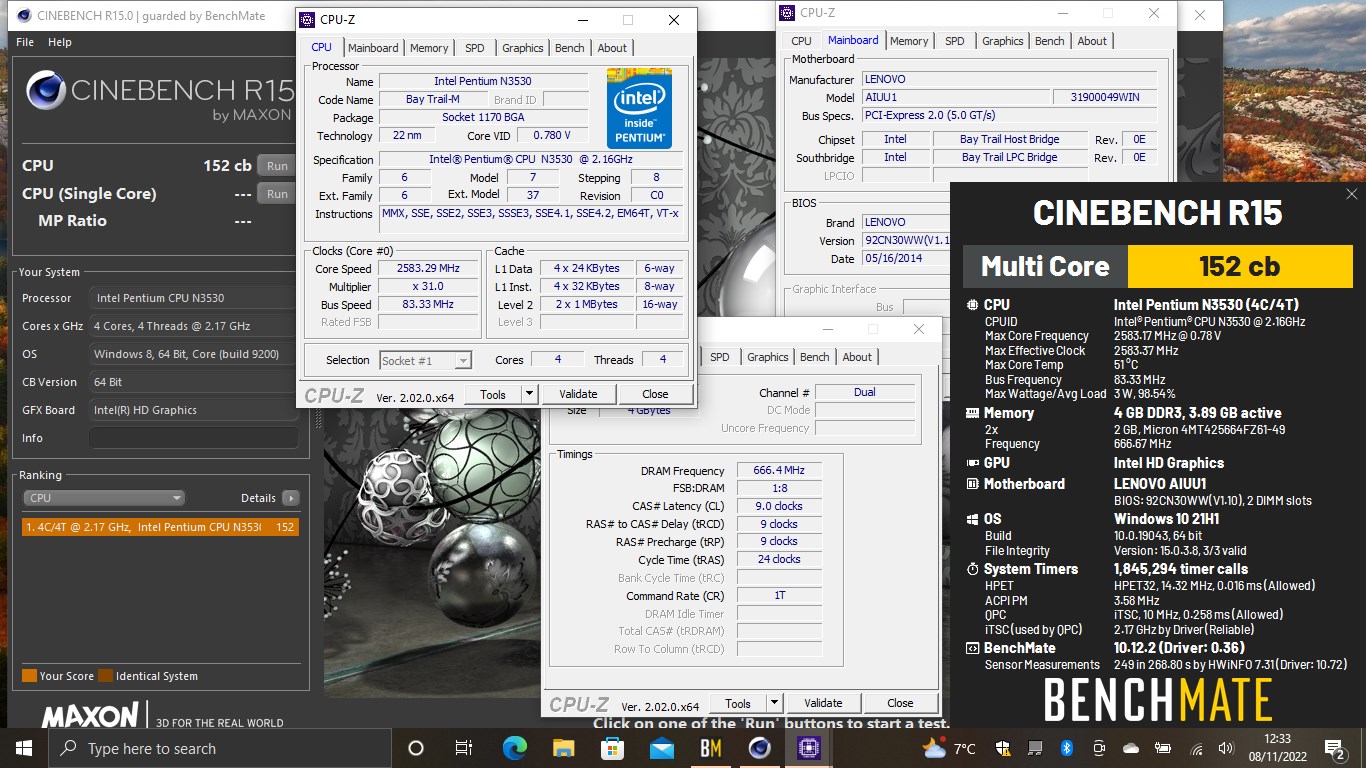Click Tools in Memory CPU-Z window
The height and width of the screenshot is (768, 1366).
pyautogui.click(x=738, y=703)
